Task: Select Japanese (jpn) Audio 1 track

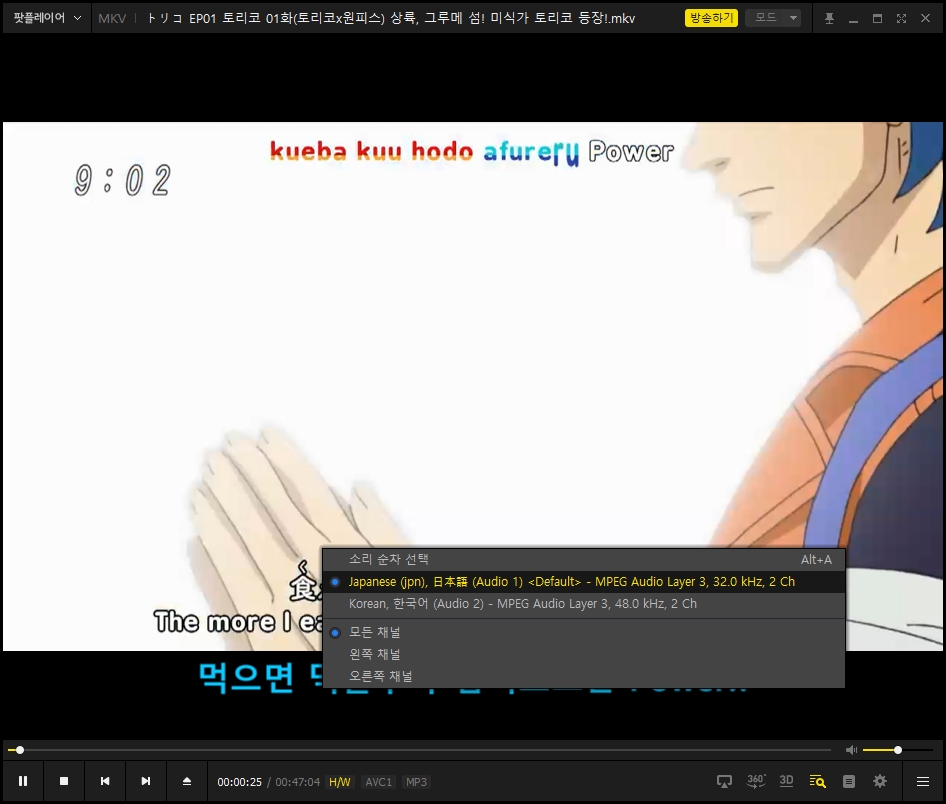Action: [x=584, y=581]
